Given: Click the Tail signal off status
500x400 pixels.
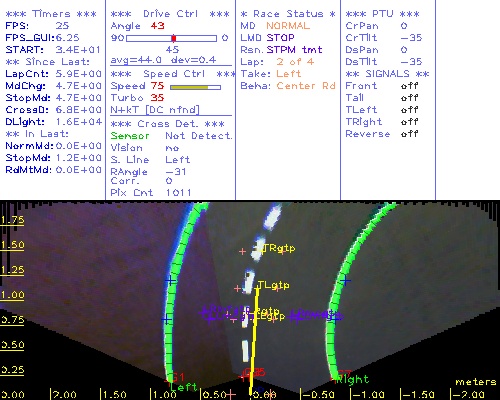Looking at the screenshot, I should [x=410, y=98].
